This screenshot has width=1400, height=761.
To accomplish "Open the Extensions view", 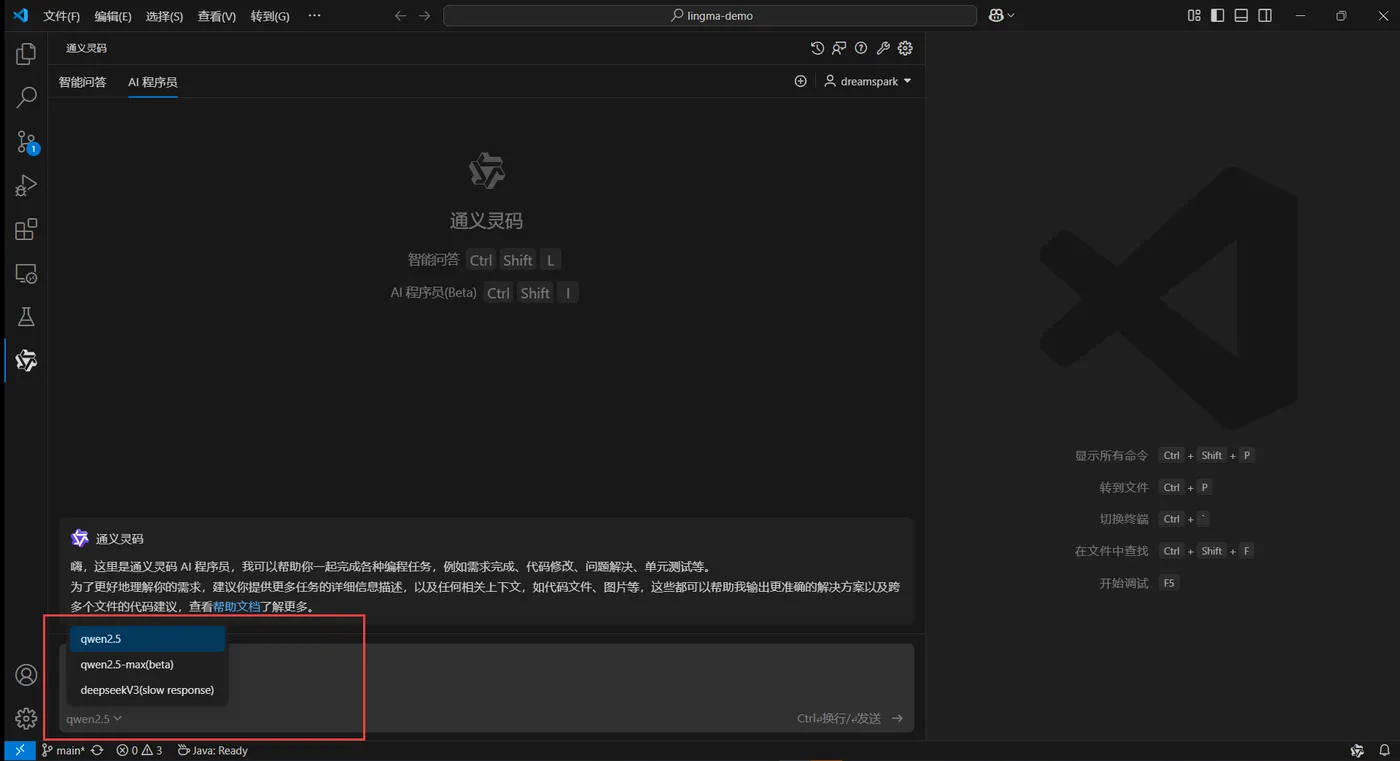I will (x=26, y=230).
